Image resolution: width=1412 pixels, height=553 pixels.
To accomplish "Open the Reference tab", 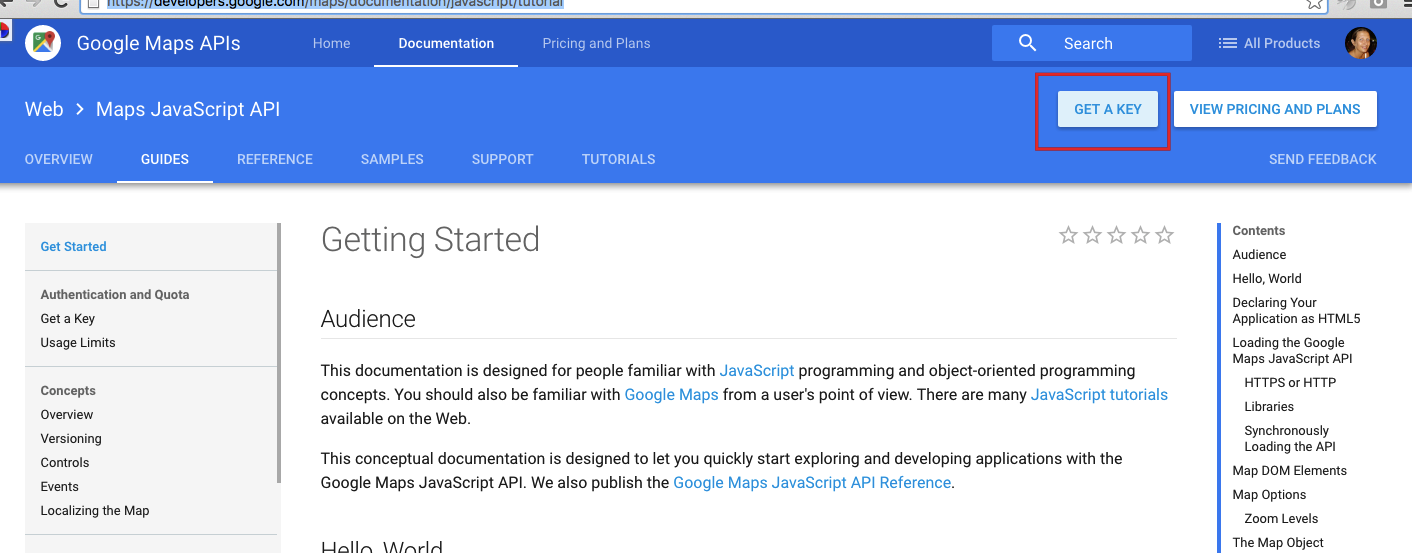I will coord(275,159).
